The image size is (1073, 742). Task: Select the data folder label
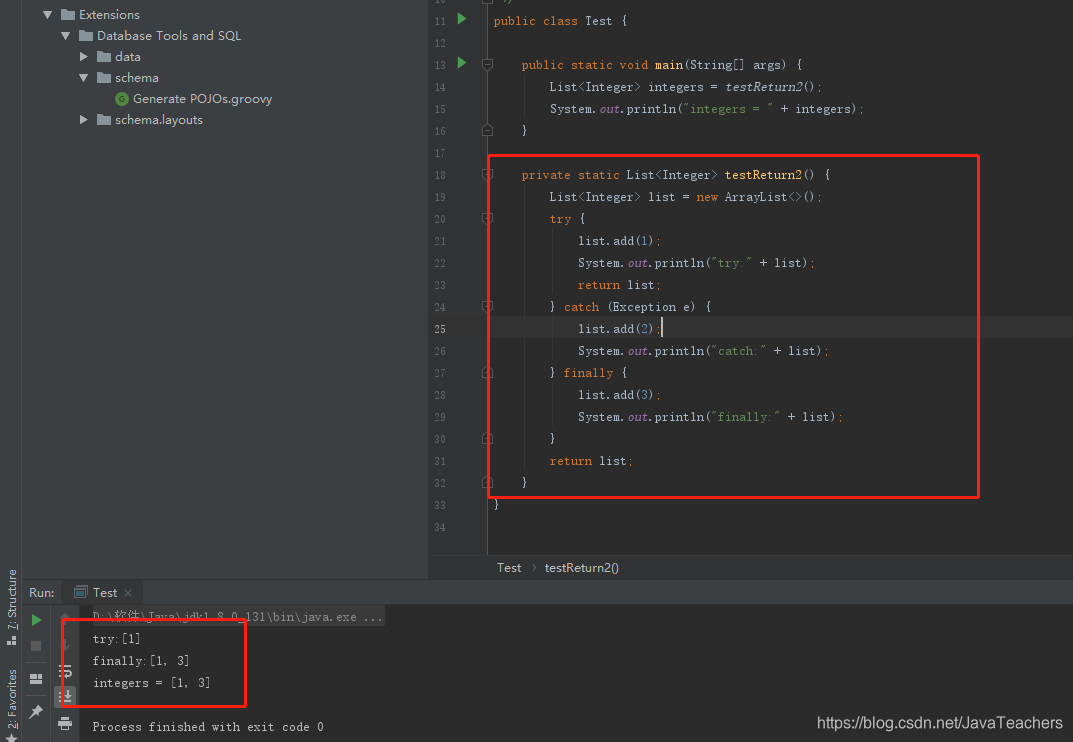click(x=128, y=57)
